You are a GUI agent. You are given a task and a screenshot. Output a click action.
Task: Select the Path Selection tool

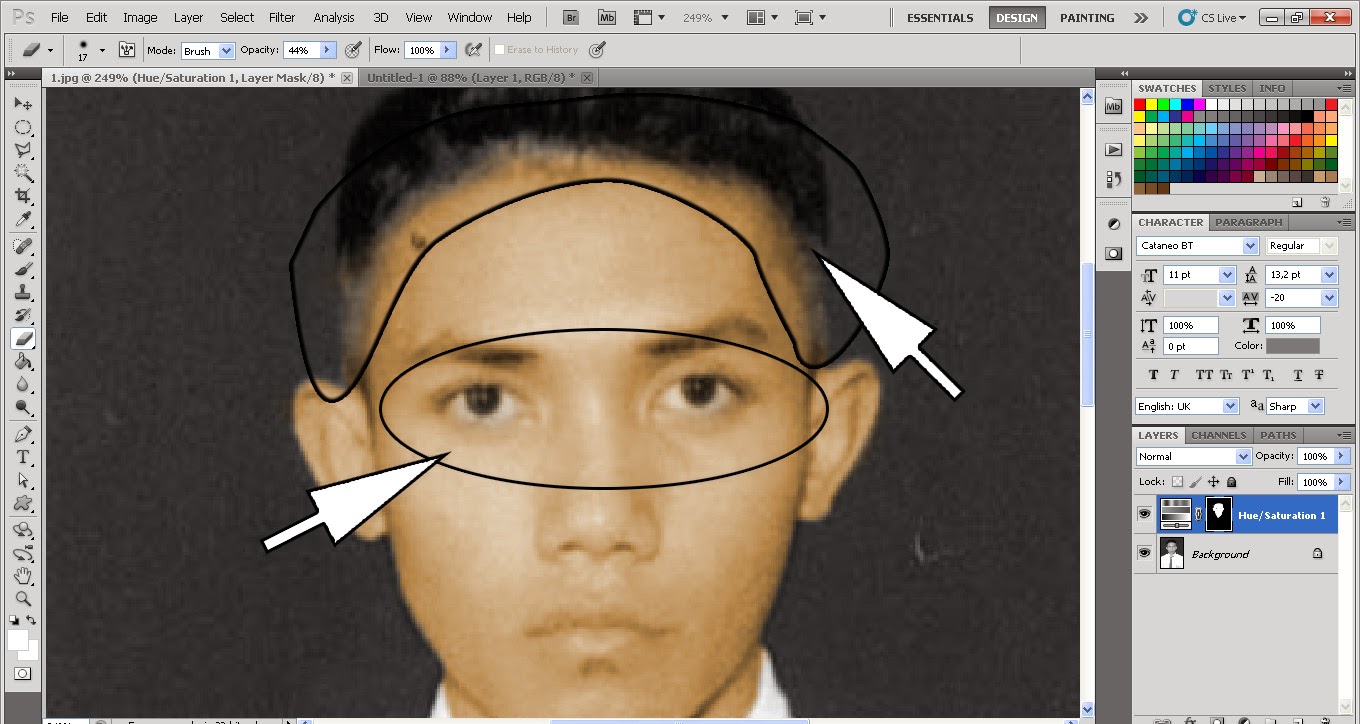click(23, 480)
